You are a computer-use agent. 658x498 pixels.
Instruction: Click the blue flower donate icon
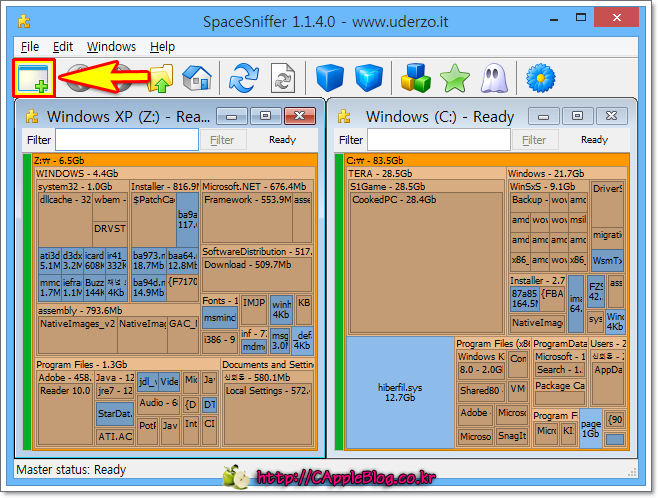(540, 78)
